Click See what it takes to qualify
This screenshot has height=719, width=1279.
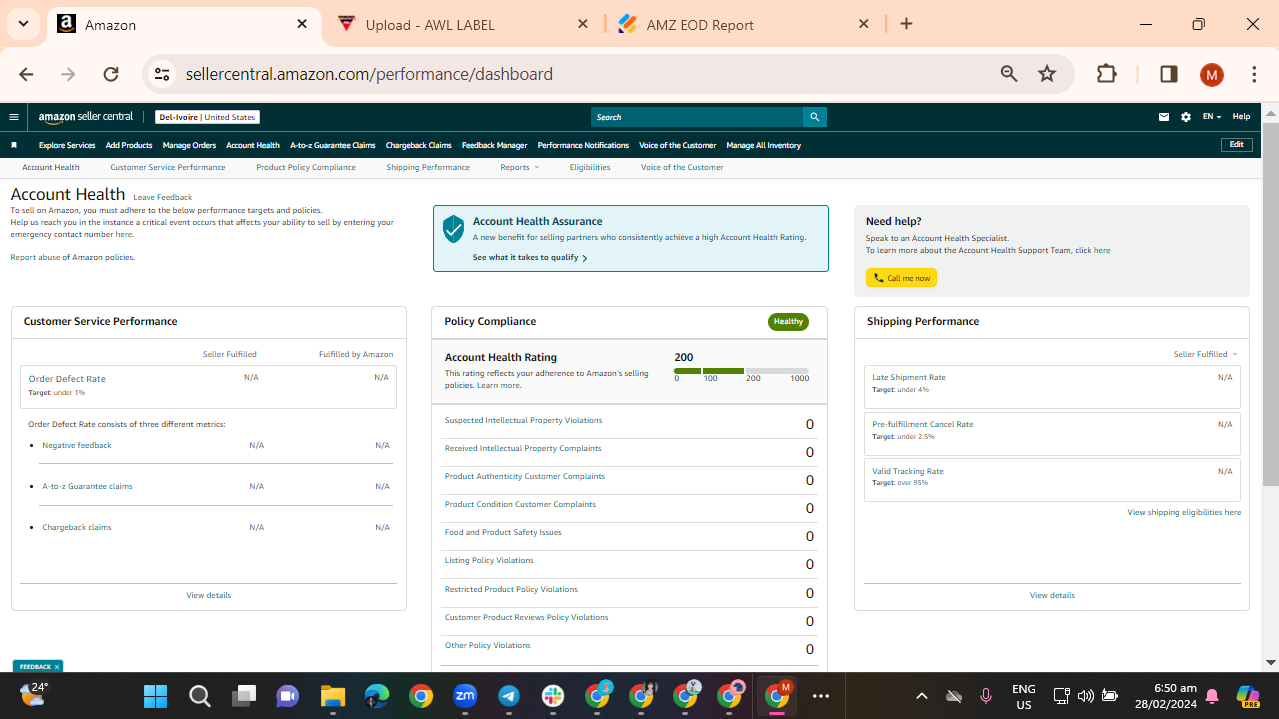(529, 257)
